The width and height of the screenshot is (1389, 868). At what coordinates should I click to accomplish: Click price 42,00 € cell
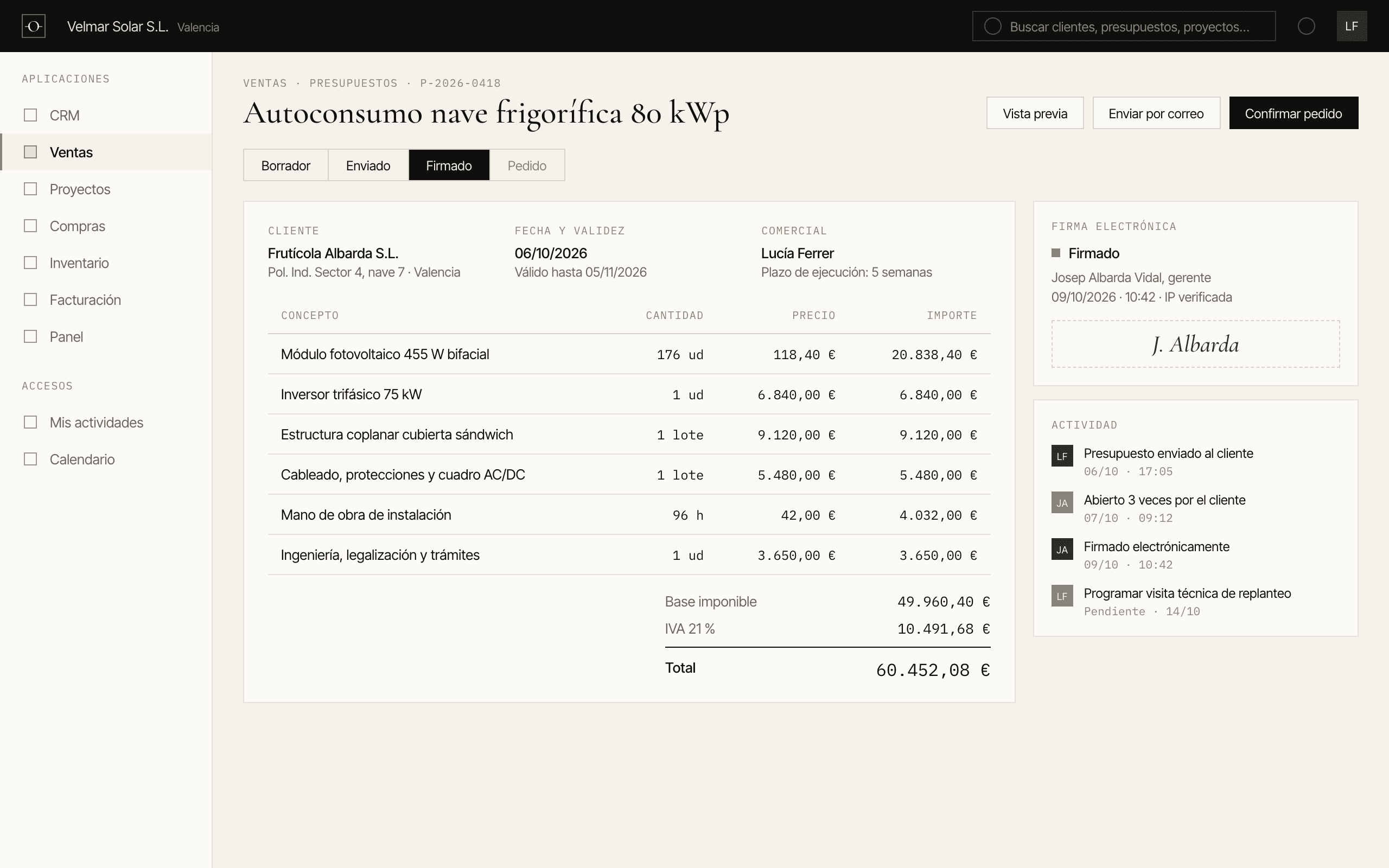[x=807, y=515]
